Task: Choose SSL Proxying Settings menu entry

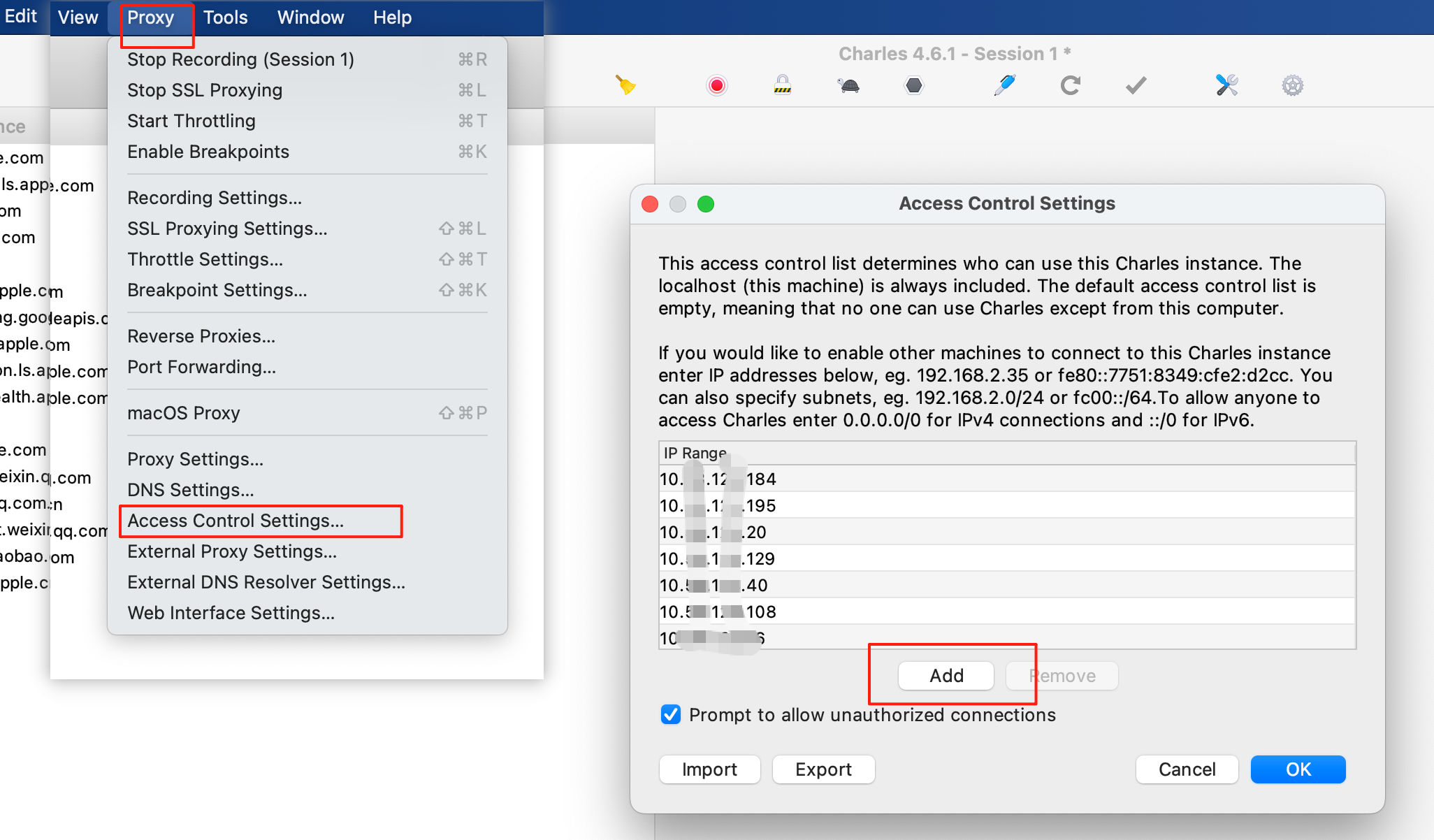Action: coord(227,229)
